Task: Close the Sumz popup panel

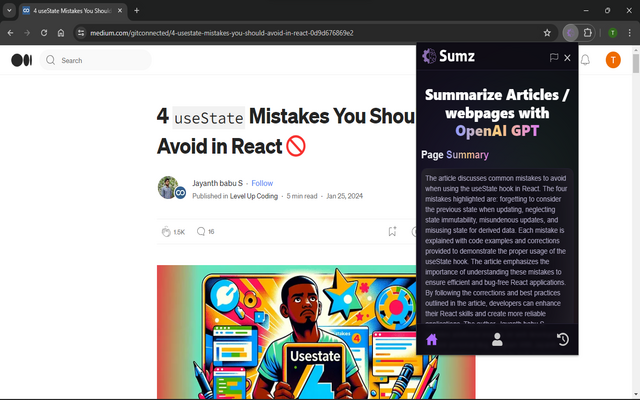Action: pos(567,58)
